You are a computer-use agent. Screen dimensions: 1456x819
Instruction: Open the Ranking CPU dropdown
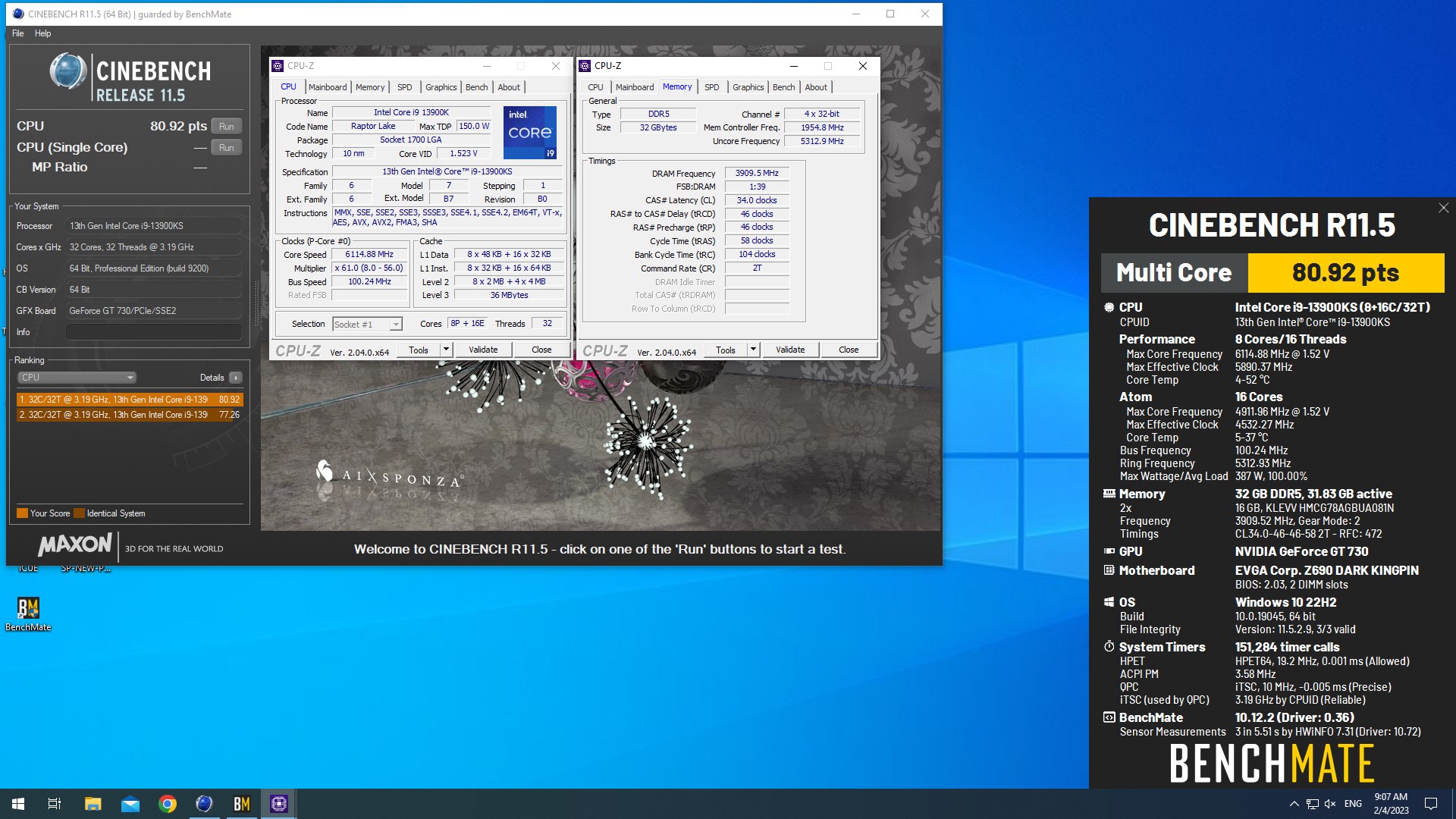tap(77, 378)
